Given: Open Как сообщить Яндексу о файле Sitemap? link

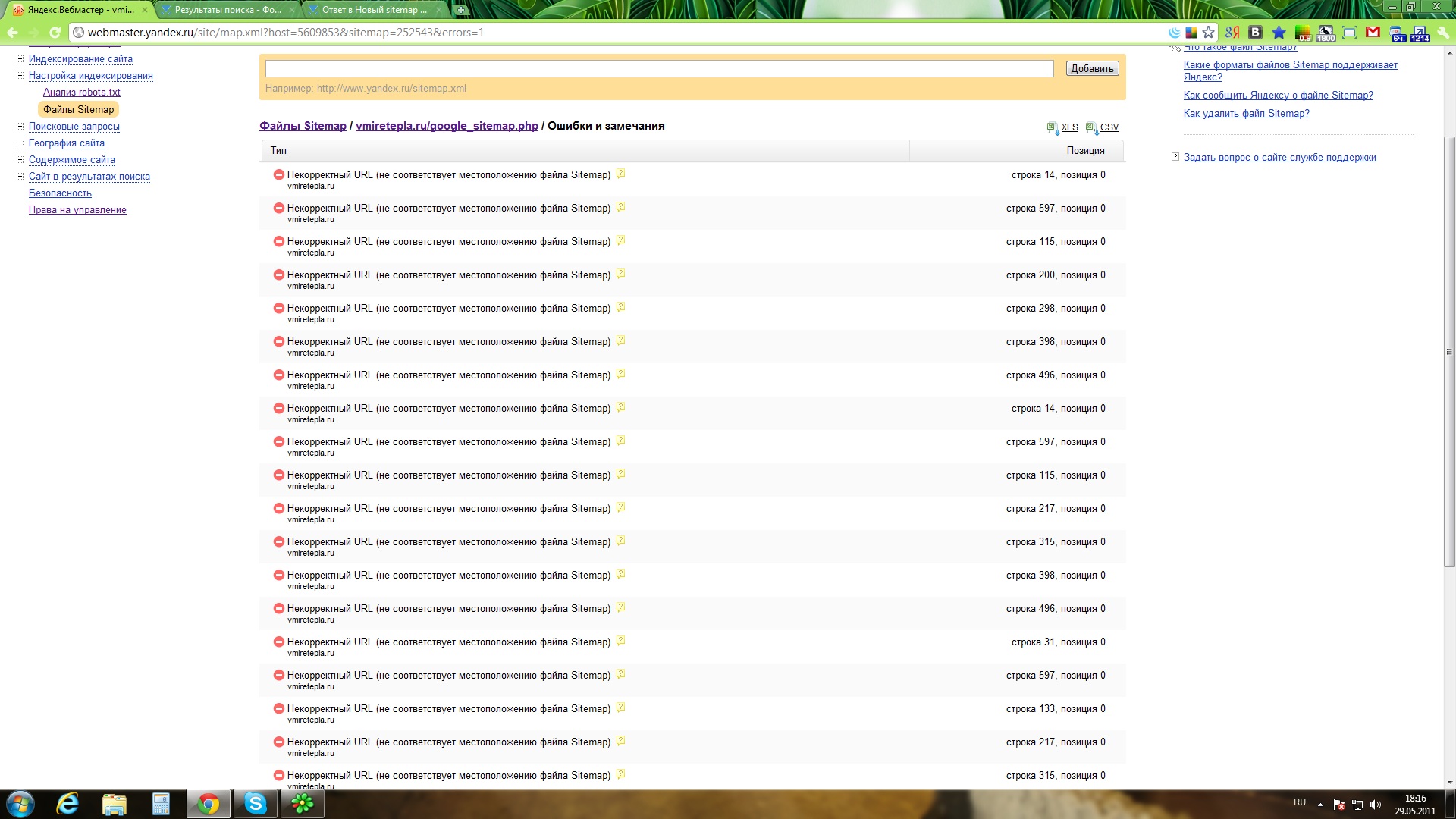Looking at the screenshot, I should pos(1278,95).
